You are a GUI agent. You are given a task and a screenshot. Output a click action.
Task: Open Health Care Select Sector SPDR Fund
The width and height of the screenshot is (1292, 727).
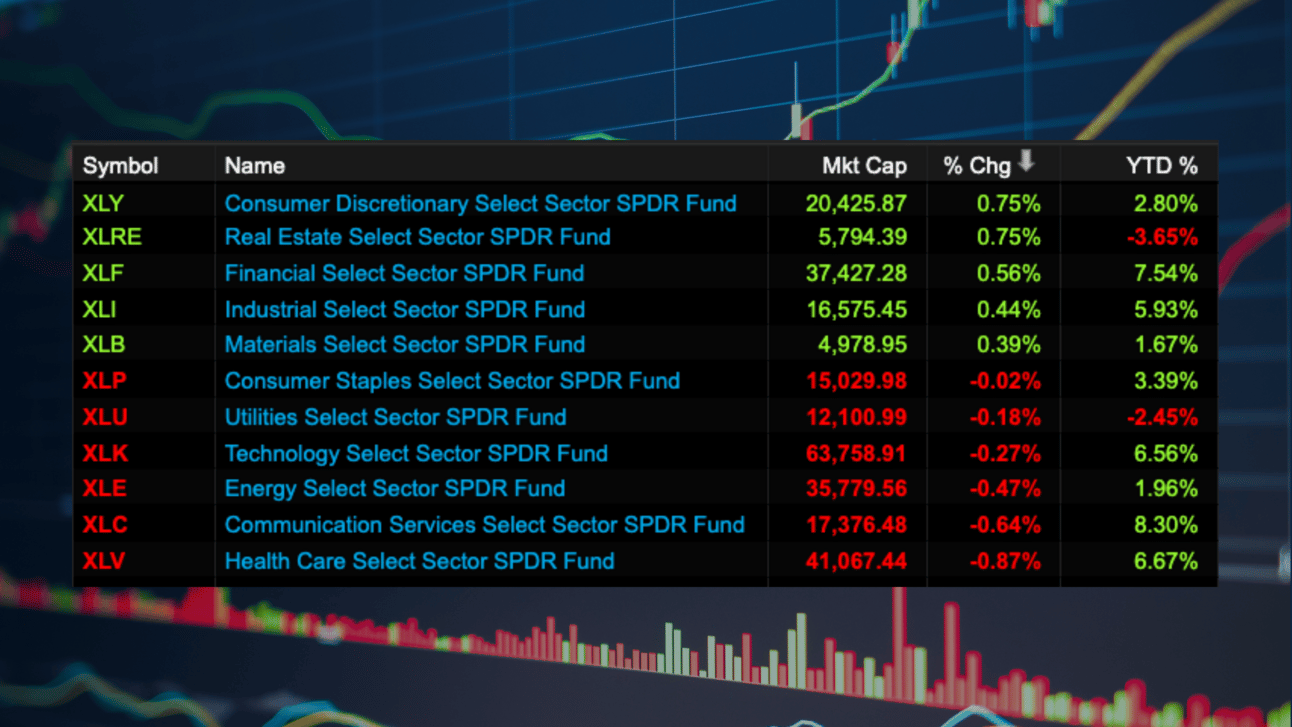pos(419,561)
